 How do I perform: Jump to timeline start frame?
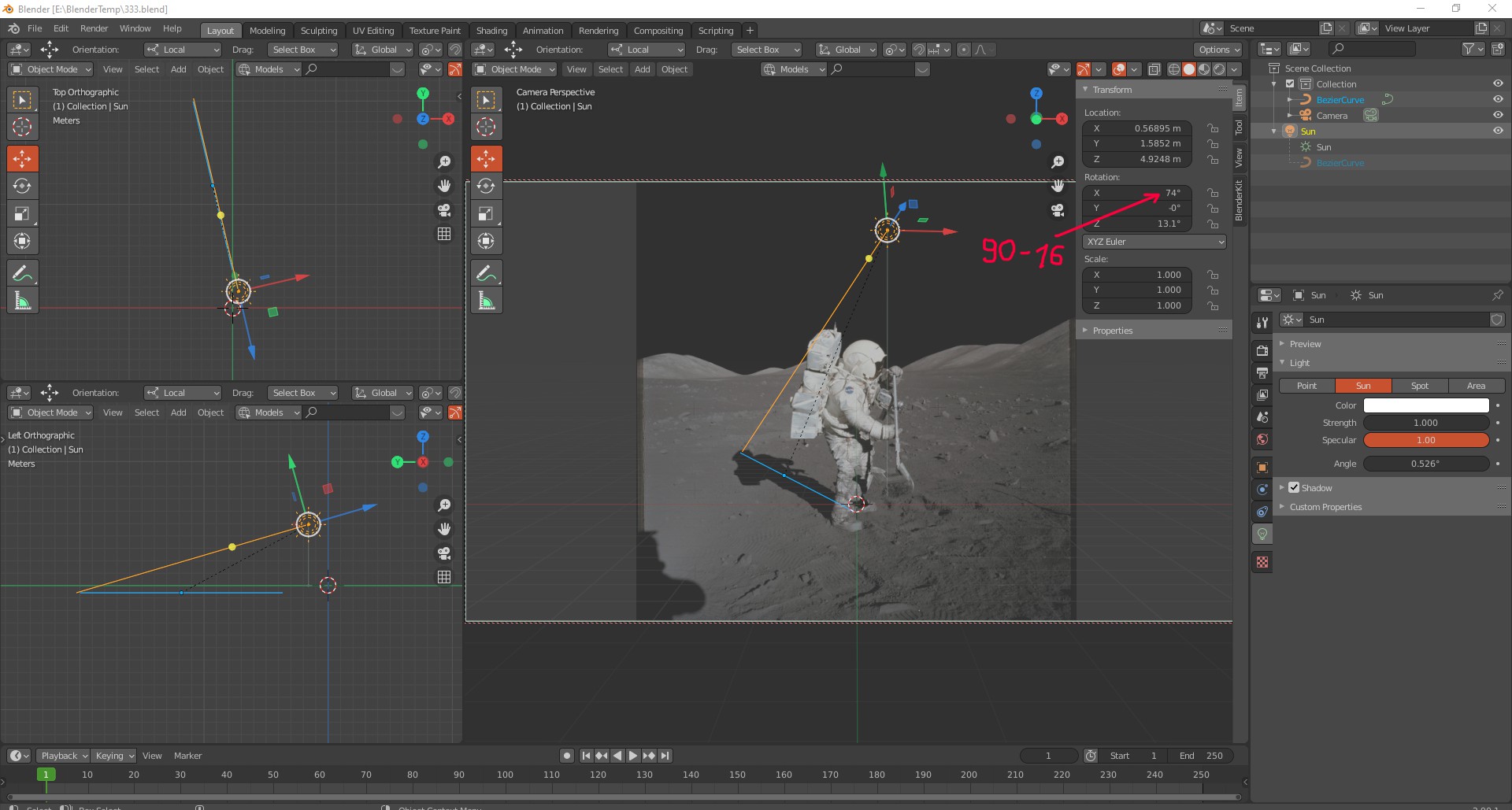(586, 756)
